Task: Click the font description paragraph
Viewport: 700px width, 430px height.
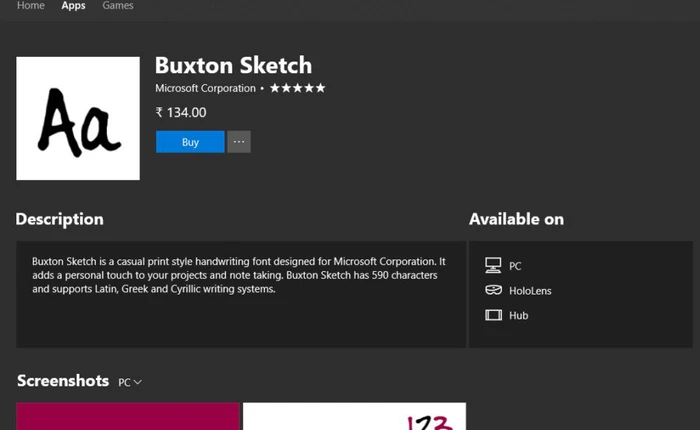Action: tap(239, 275)
